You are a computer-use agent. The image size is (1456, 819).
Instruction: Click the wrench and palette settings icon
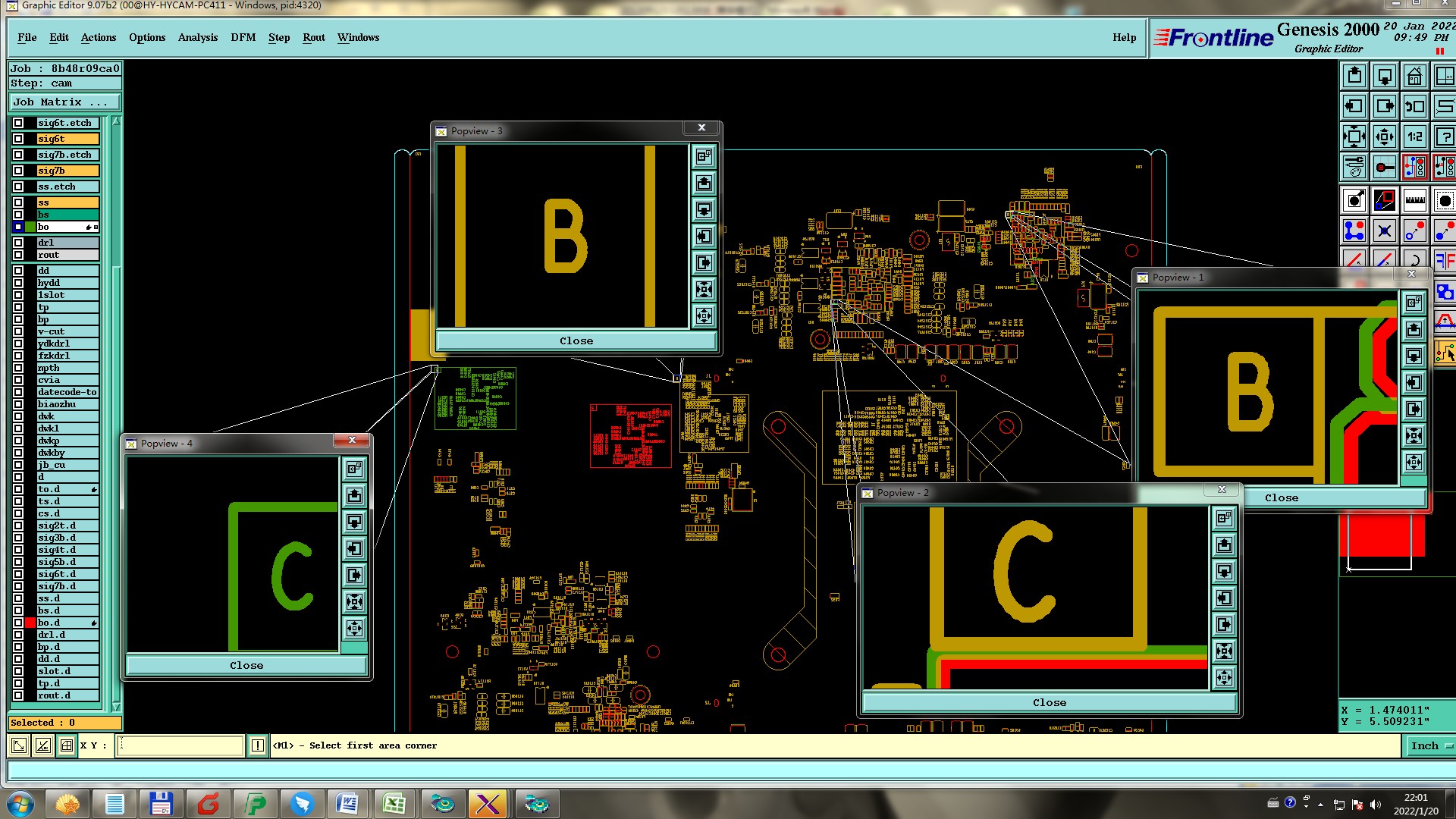(1354, 166)
